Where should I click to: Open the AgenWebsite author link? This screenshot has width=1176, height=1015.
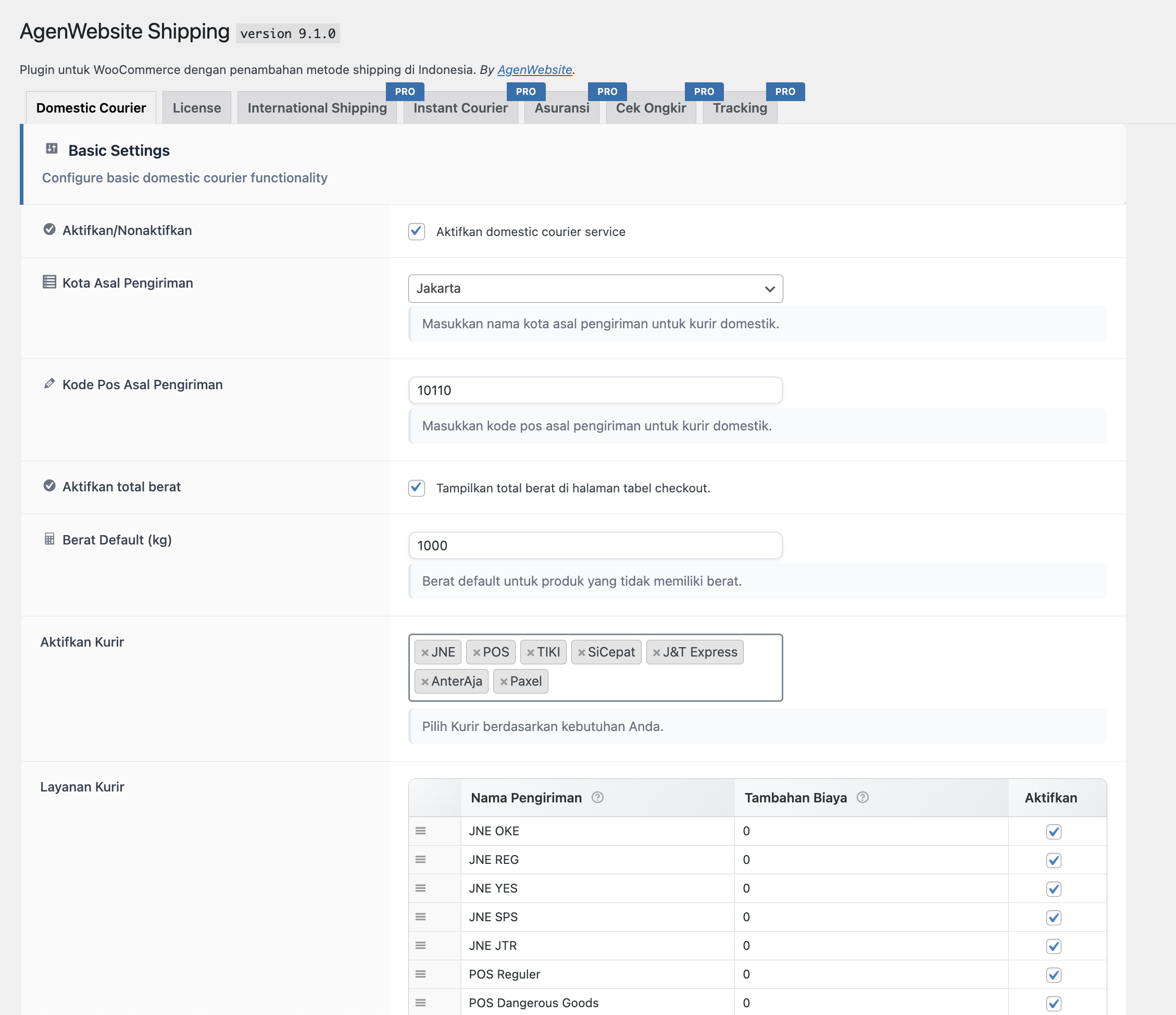pos(535,69)
